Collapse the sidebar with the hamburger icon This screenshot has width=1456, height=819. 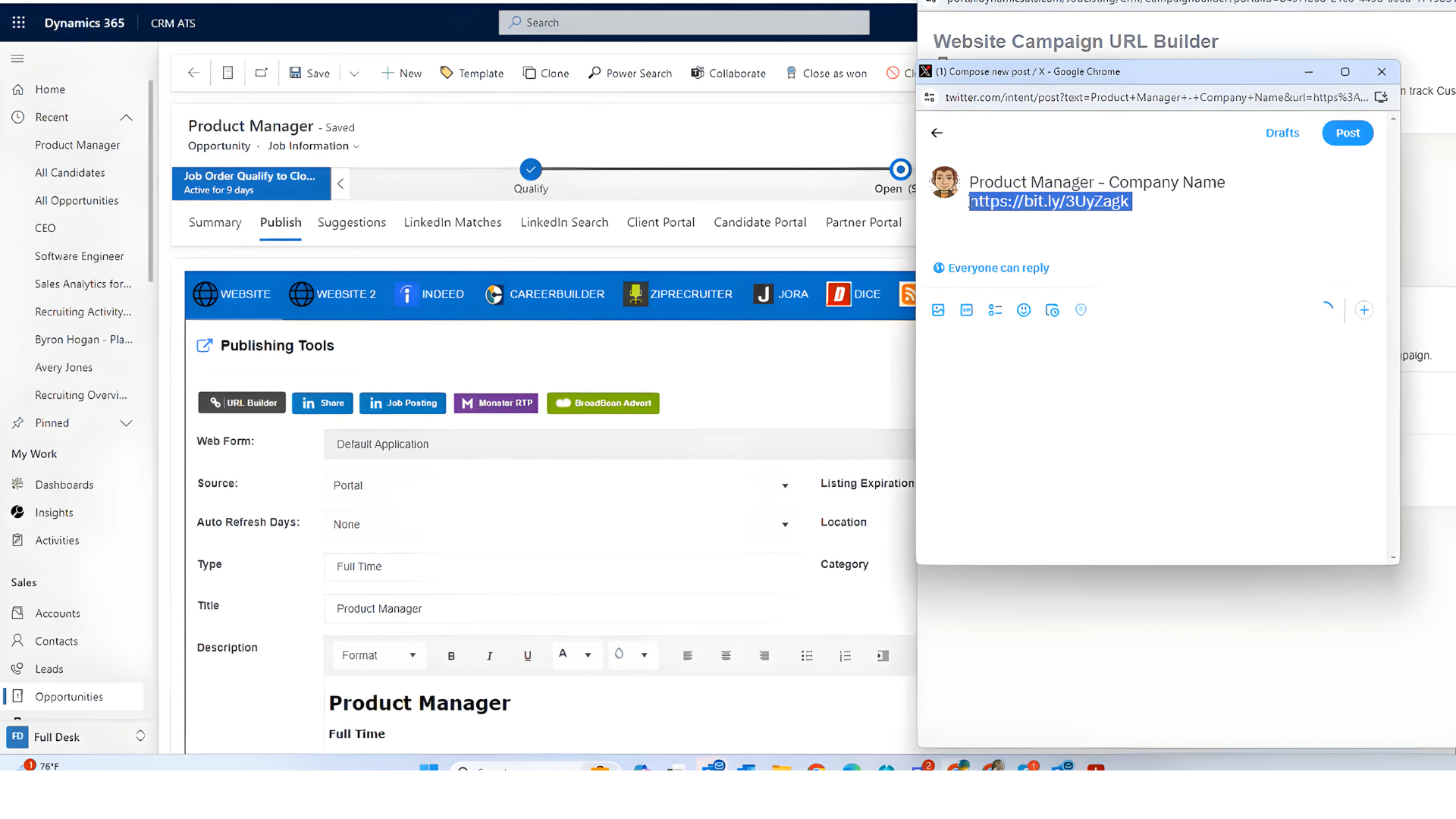click(17, 58)
